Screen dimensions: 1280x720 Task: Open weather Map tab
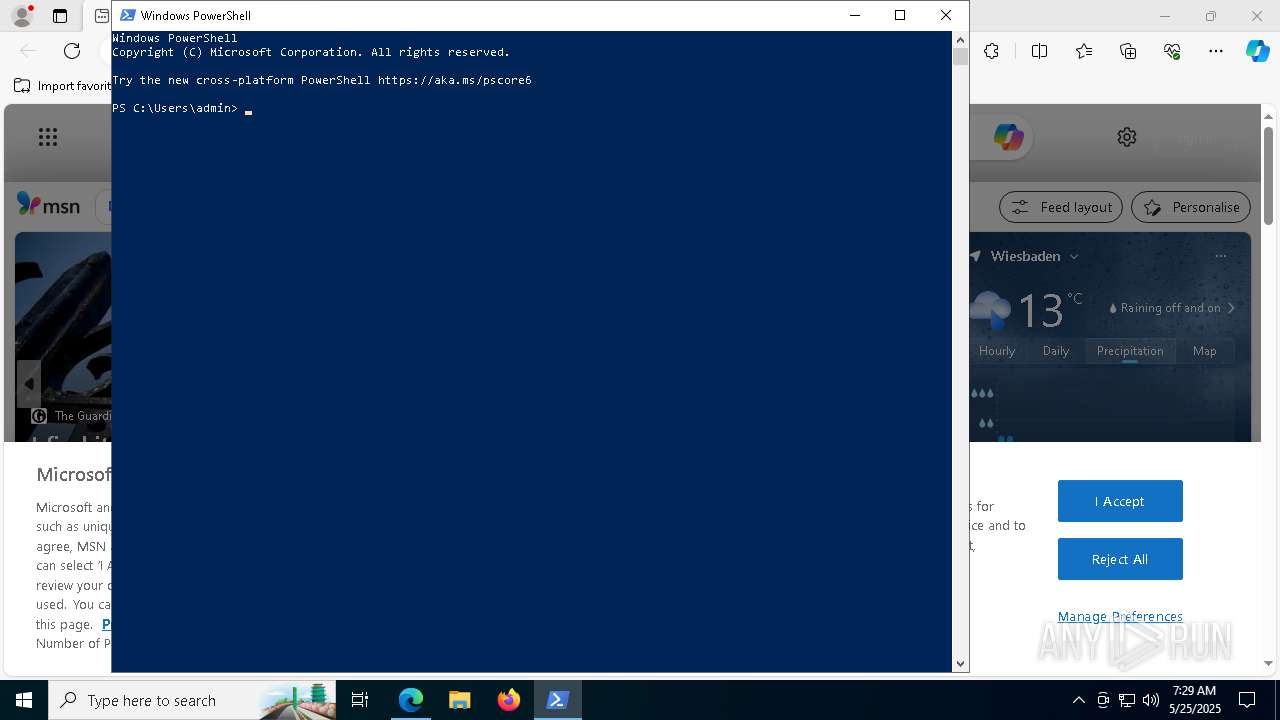point(1205,351)
